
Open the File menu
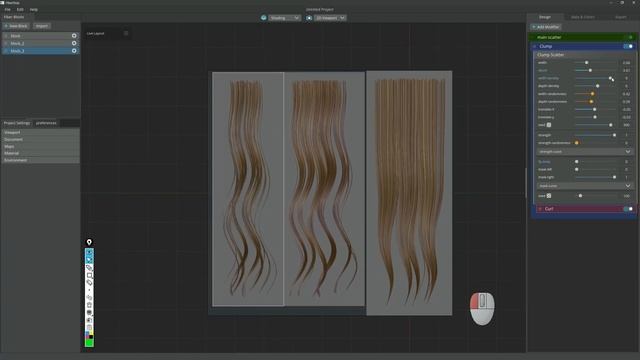click(7, 9)
